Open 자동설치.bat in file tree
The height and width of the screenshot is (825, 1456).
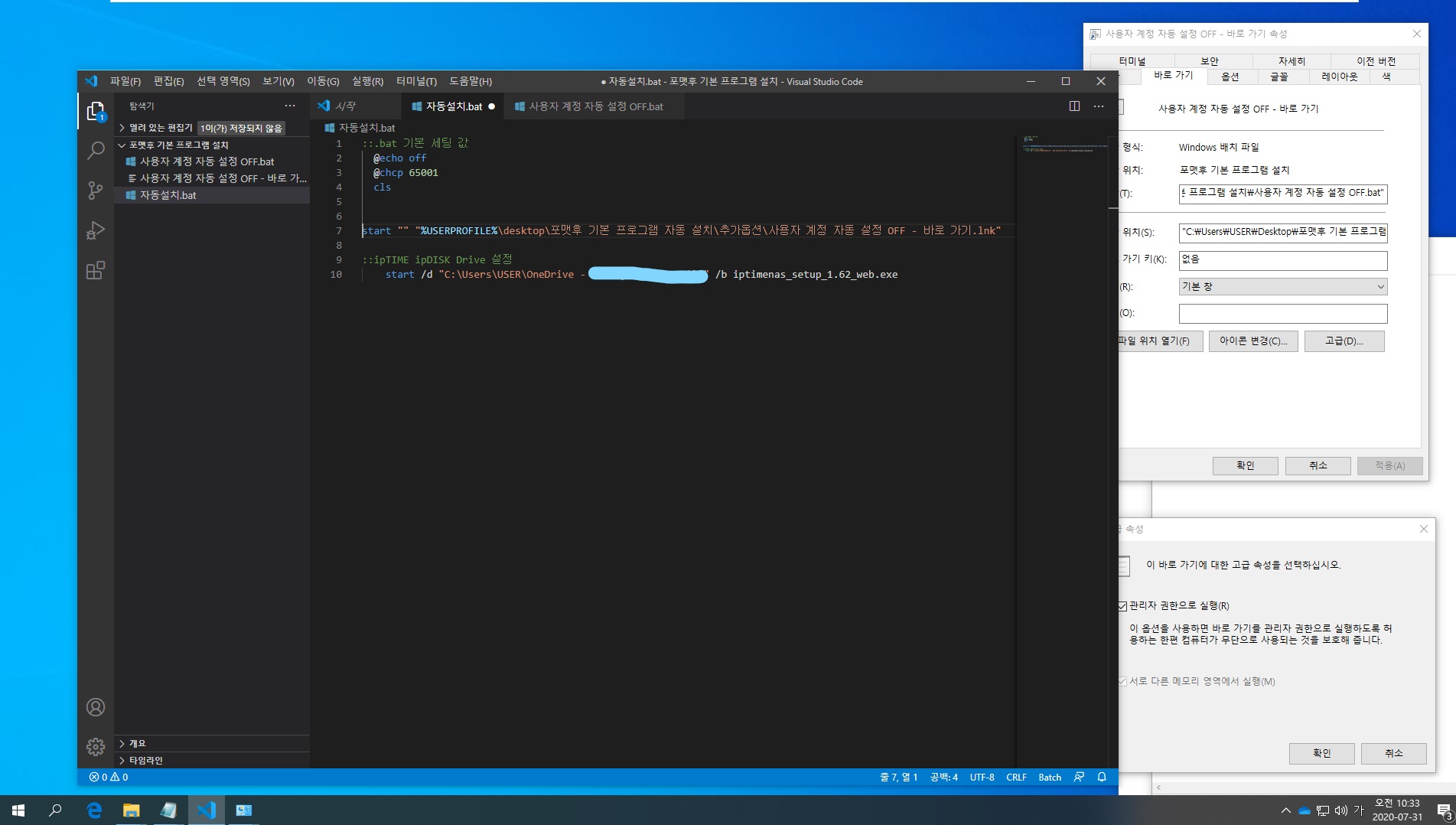coord(212,195)
